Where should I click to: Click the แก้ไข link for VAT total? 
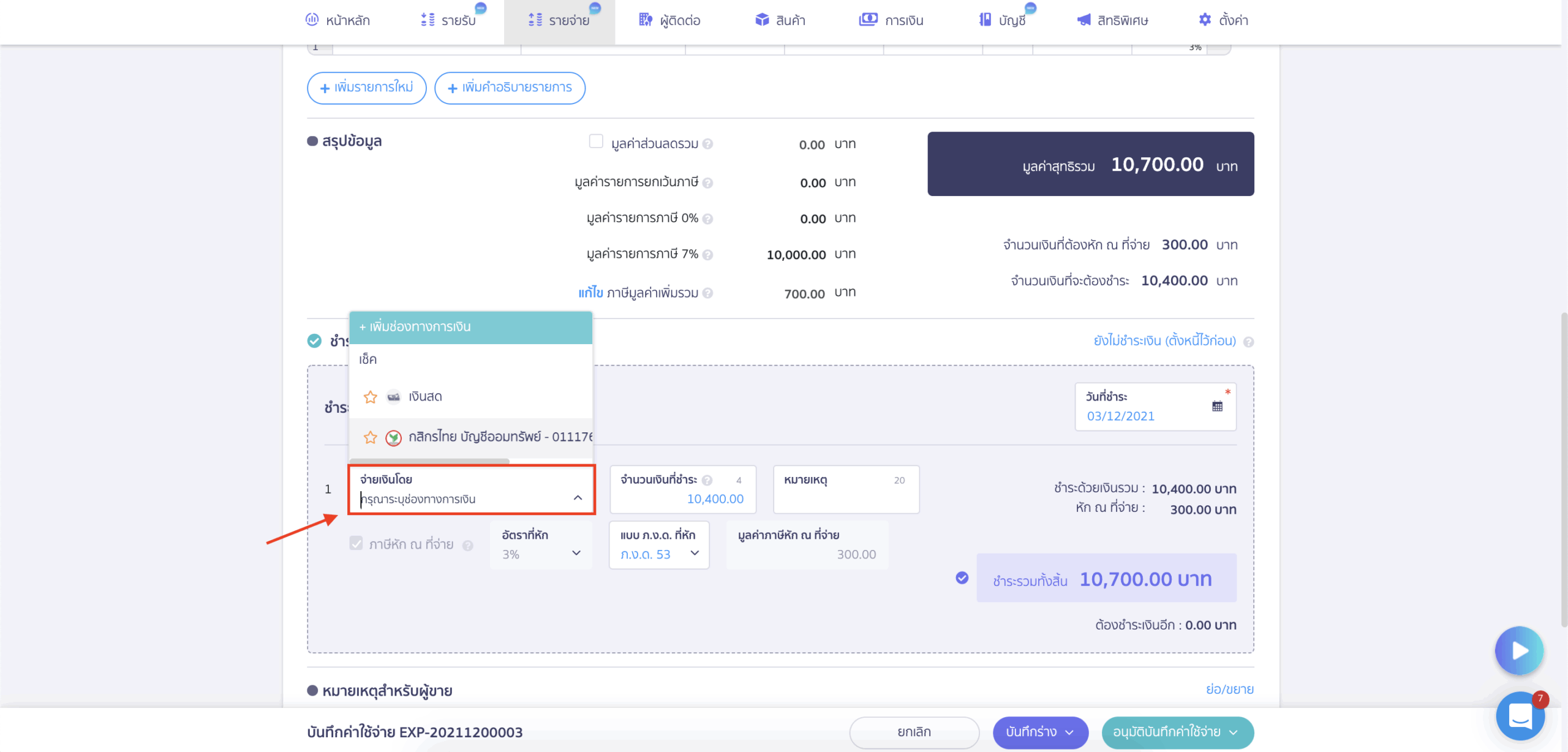(x=590, y=293)
